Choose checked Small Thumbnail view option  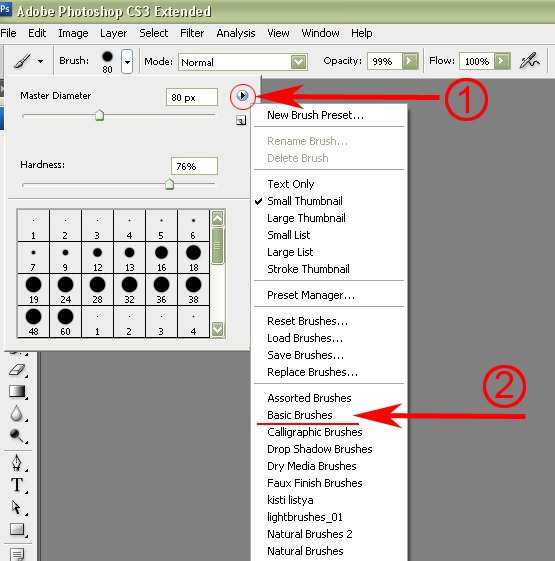[x=305, y=201]
